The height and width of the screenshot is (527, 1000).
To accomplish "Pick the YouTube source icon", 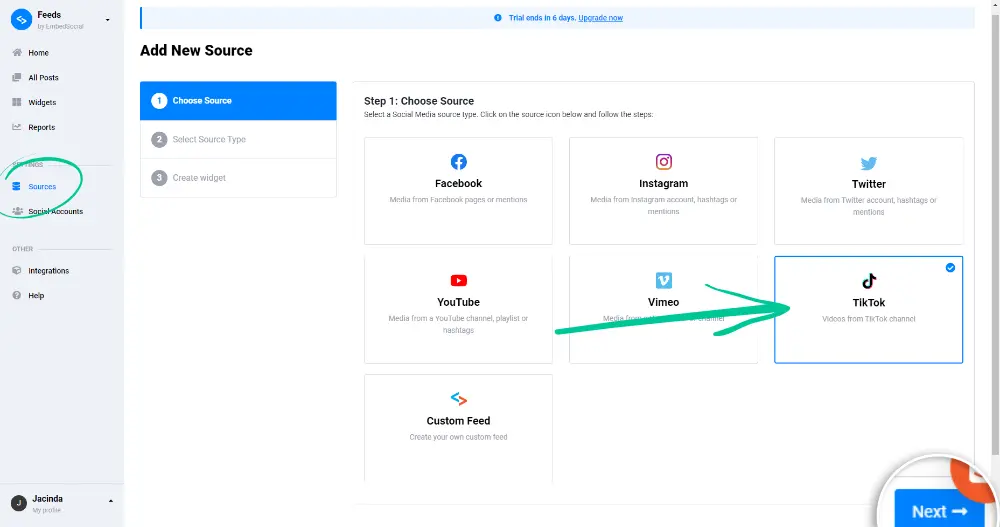I will [458, 280].
